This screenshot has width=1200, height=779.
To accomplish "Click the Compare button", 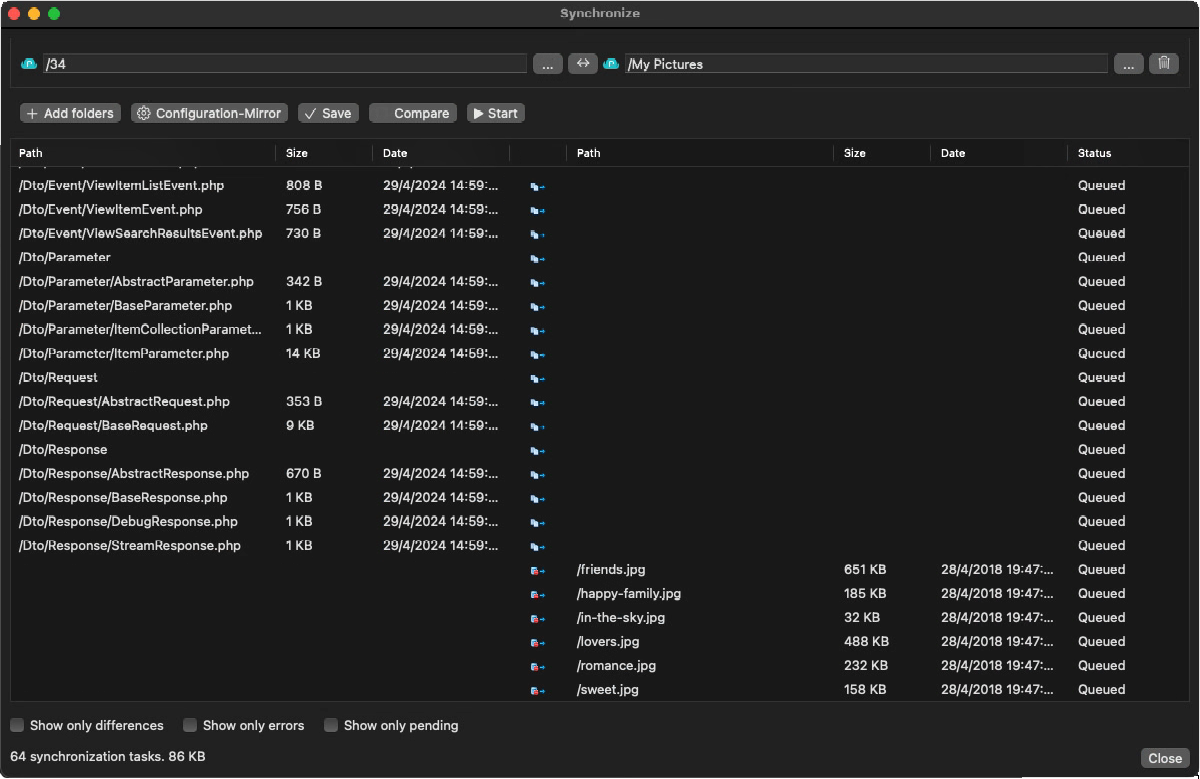I will (412, 113).
